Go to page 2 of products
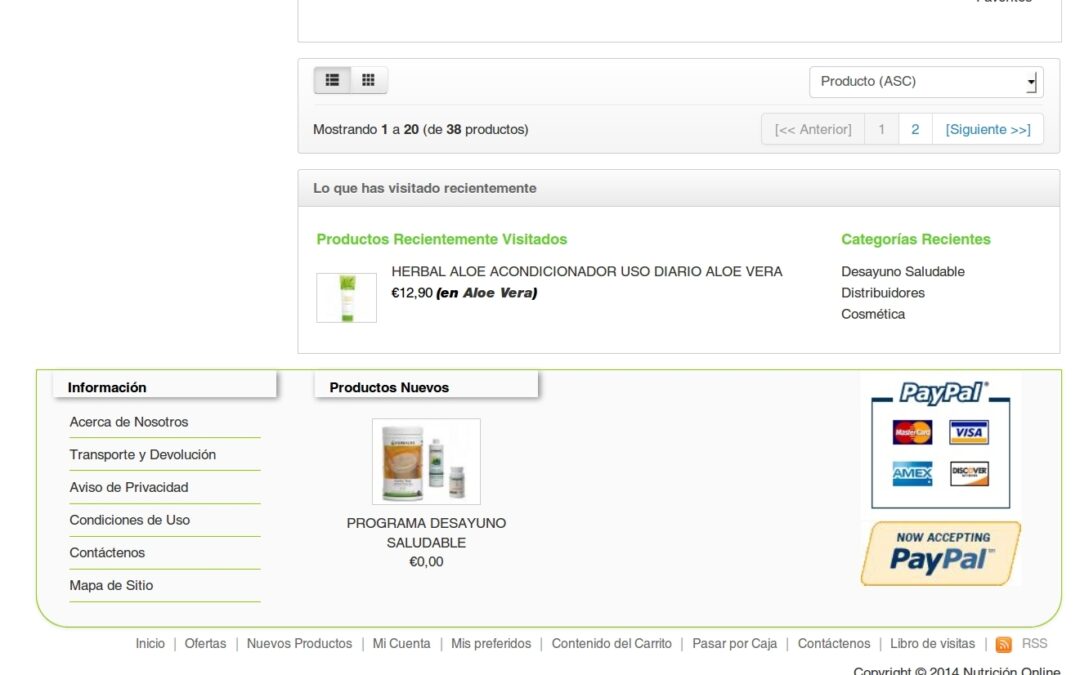The width and height of the screenshot is (1080, 675). pos(915,129)
